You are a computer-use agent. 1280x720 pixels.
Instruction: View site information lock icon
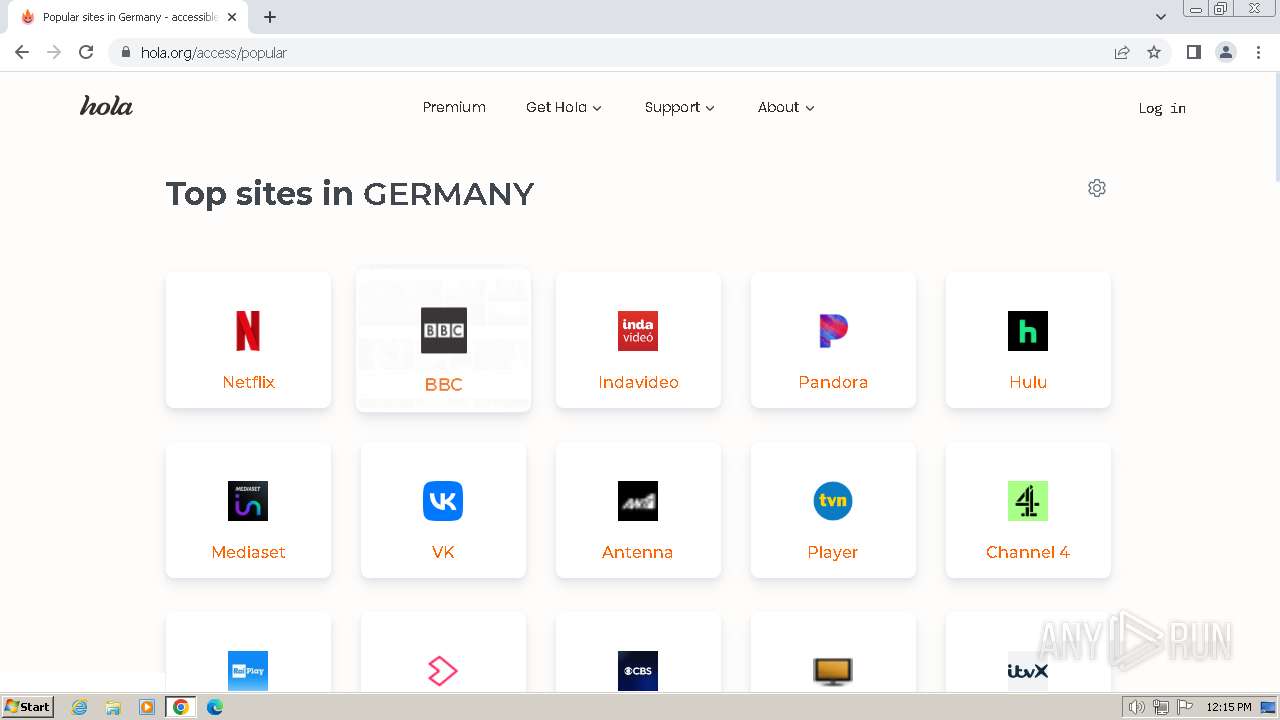125,52
